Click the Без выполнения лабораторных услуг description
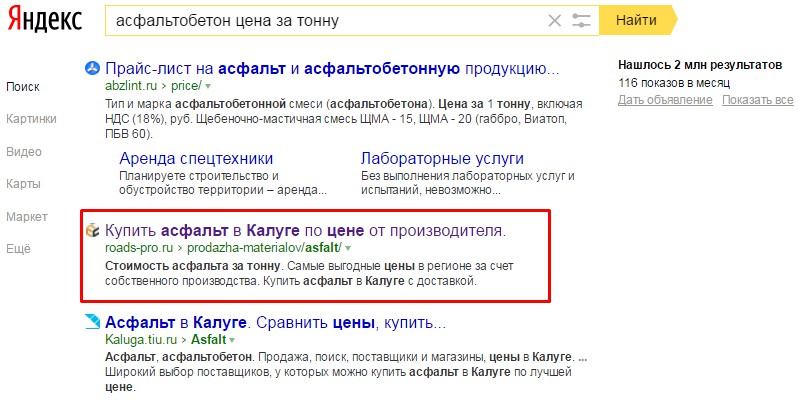Screen dimensions: 799x405 tap(468, 183)
